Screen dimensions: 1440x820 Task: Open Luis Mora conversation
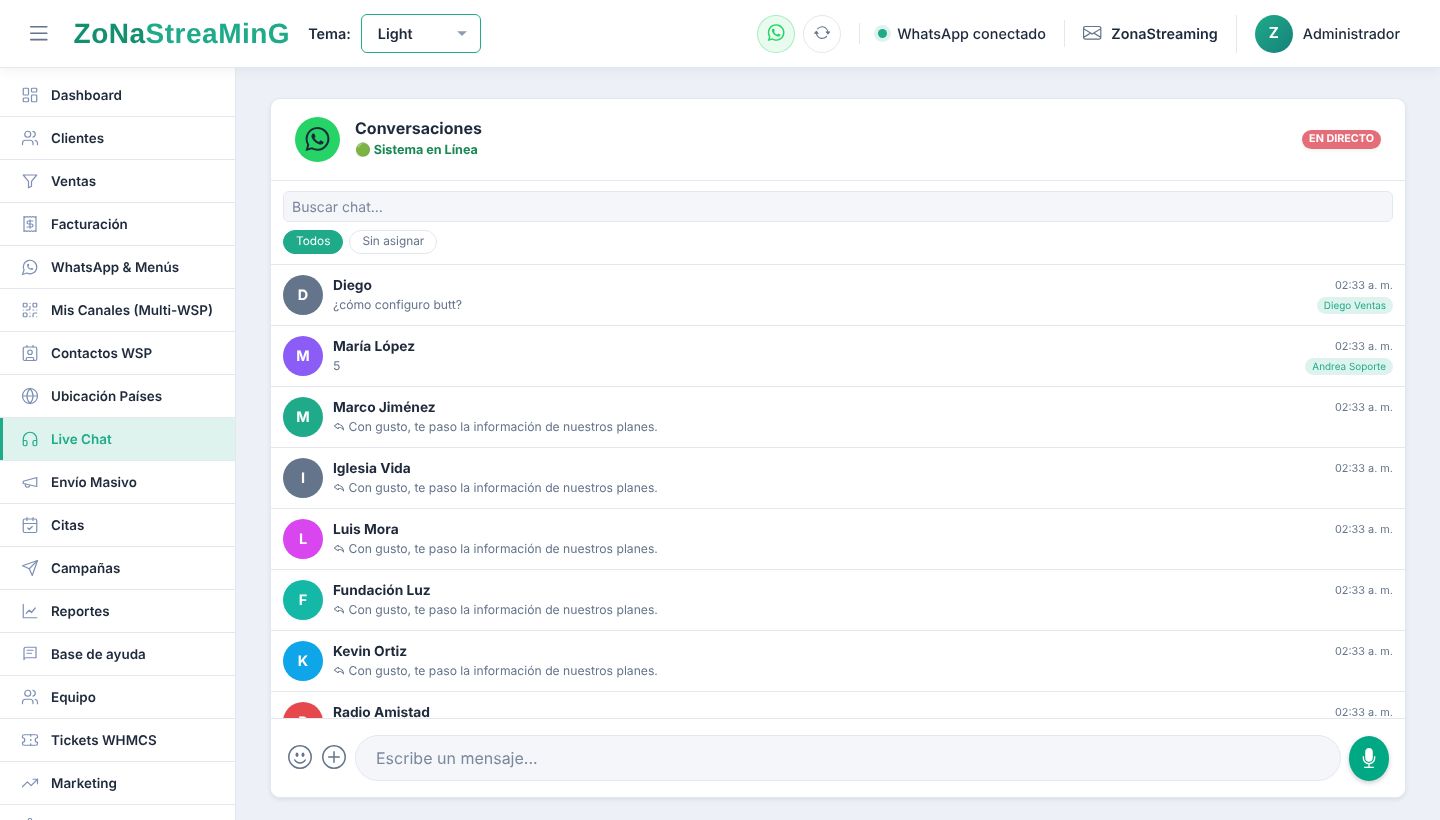pos(838,539)
